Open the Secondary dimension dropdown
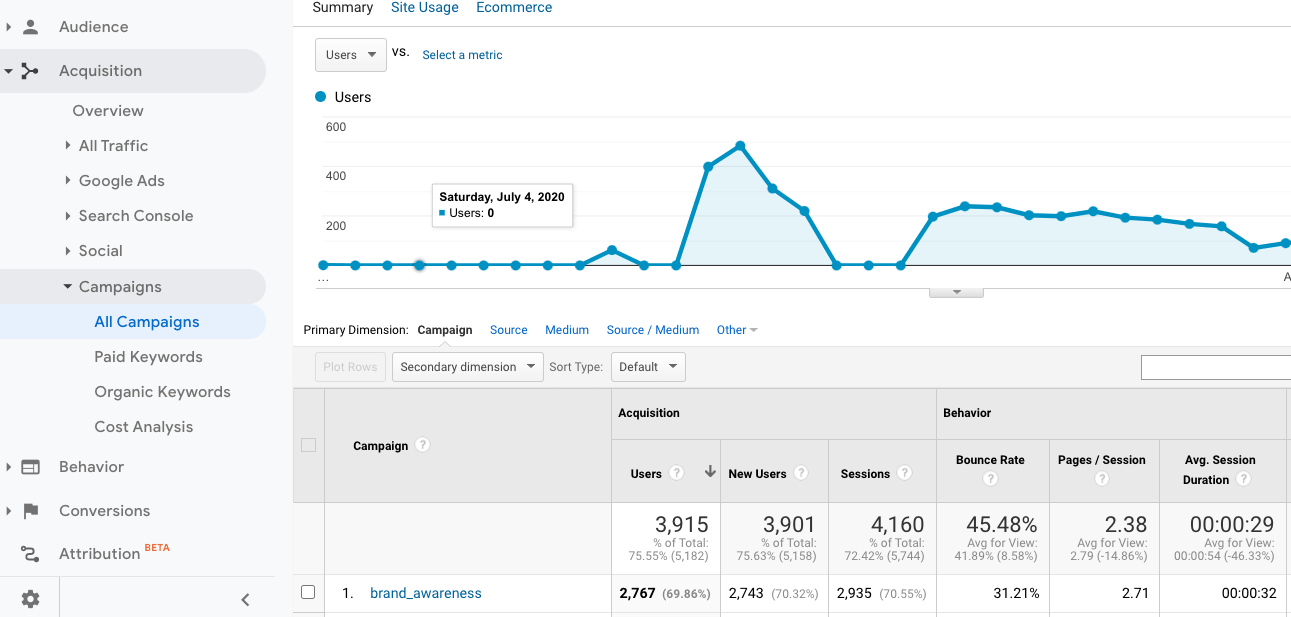The image size is (1291, 617). 467,367
